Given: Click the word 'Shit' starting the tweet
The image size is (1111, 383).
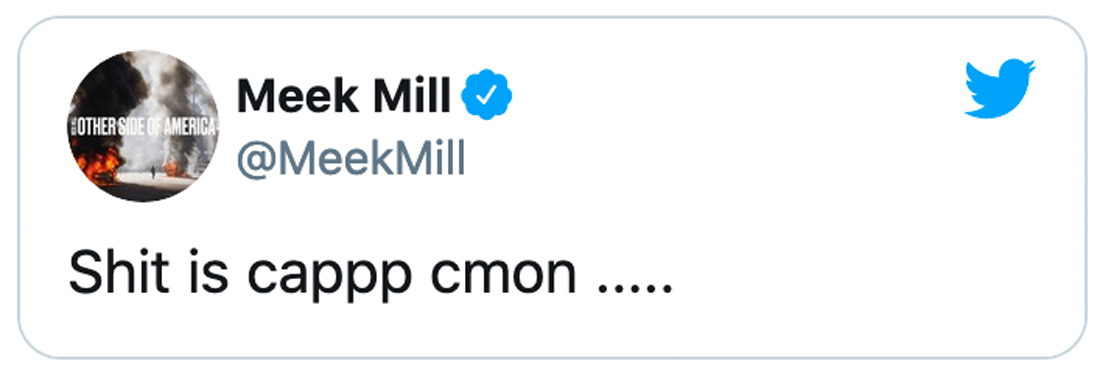Looking at the screenshot, I should point(119,273).
